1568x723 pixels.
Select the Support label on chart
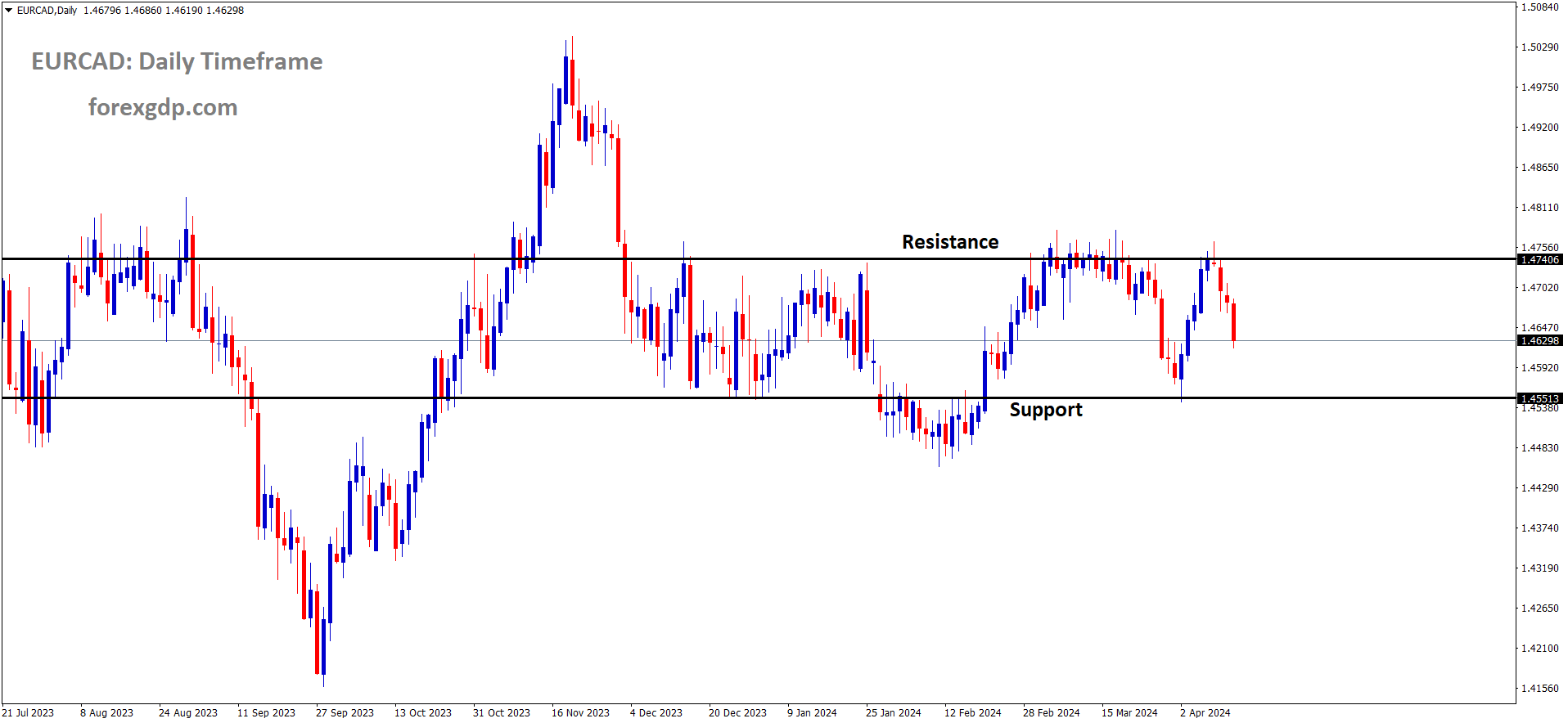1046,410
